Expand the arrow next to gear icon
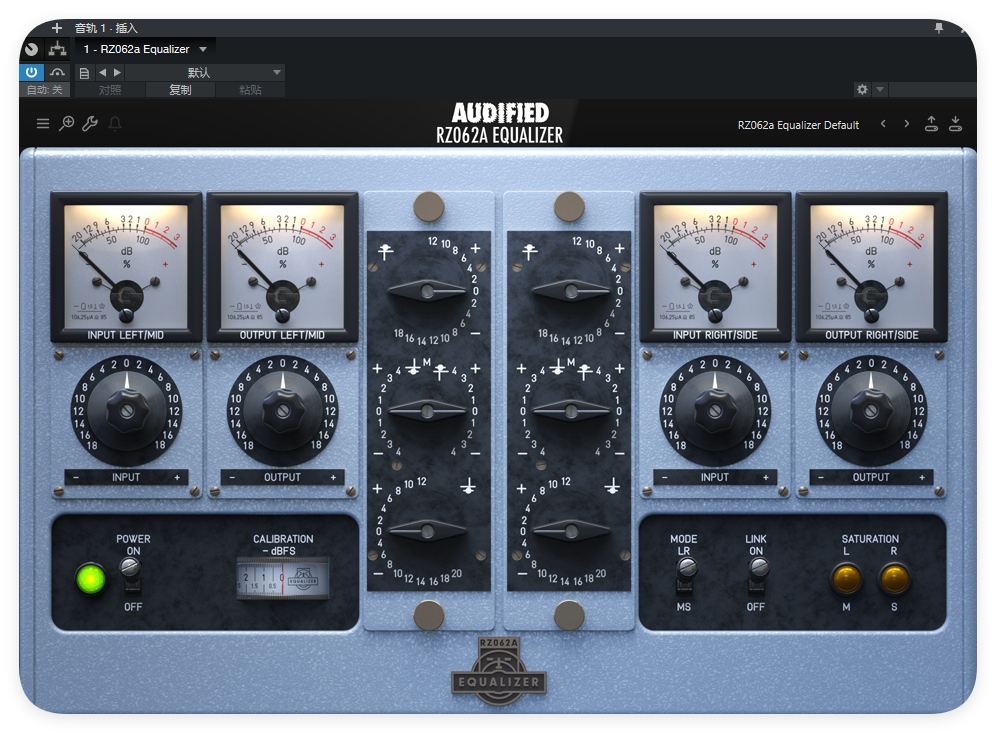 880,90
